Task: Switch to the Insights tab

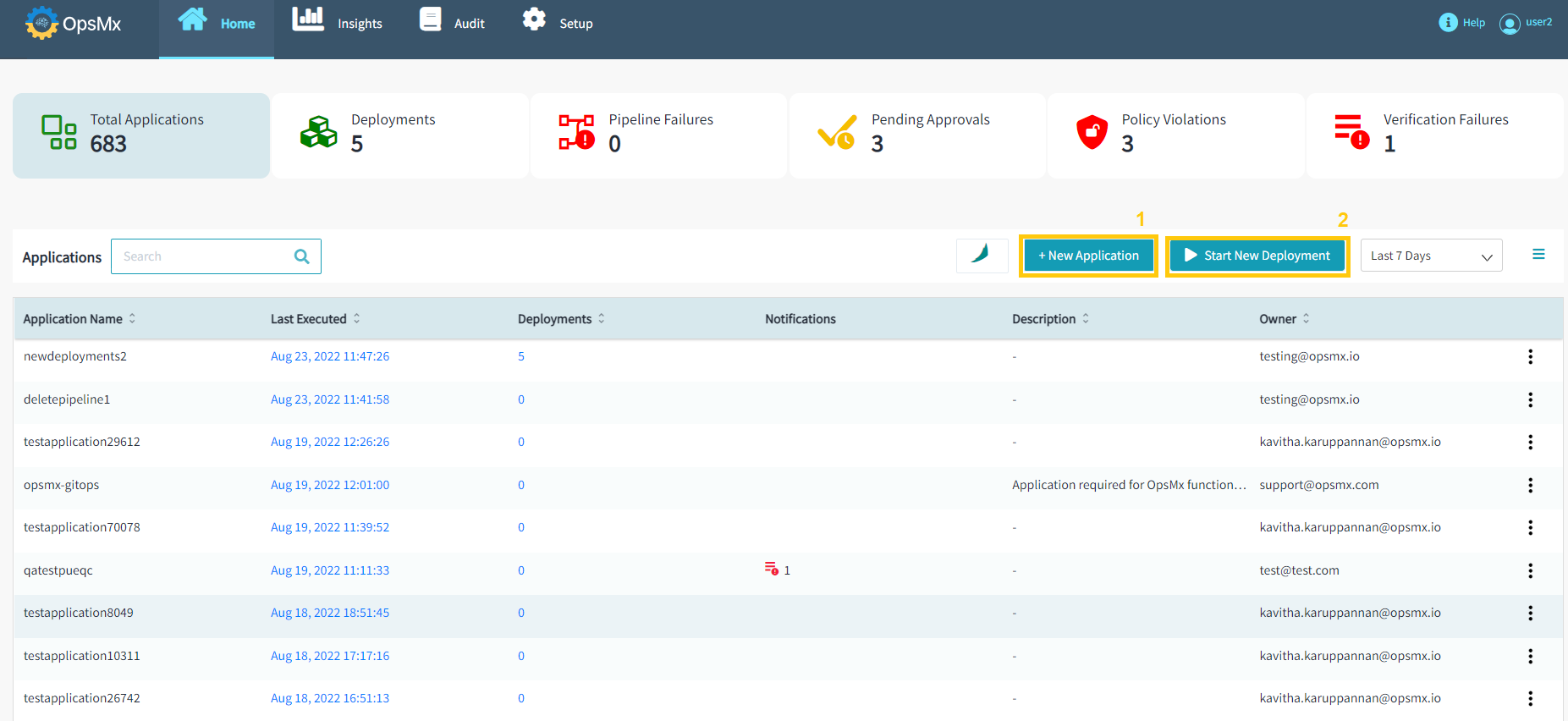Action: pyautogui.click(x=338, y=23)
